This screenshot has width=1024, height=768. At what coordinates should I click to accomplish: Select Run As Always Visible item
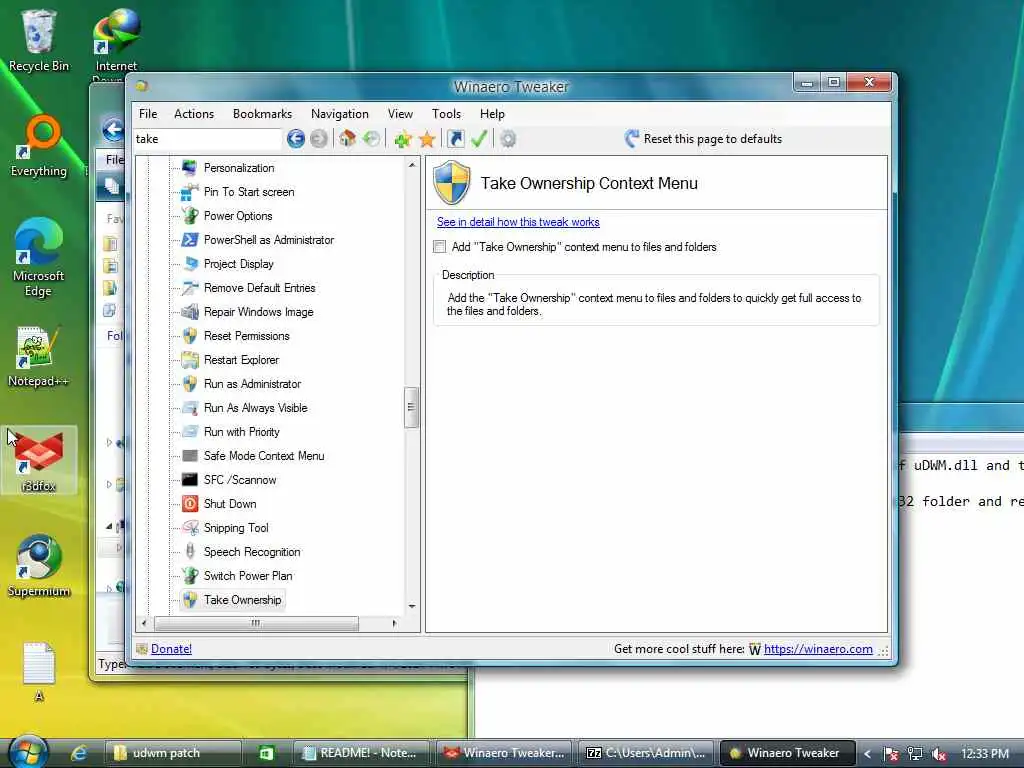tap(255, 408)
